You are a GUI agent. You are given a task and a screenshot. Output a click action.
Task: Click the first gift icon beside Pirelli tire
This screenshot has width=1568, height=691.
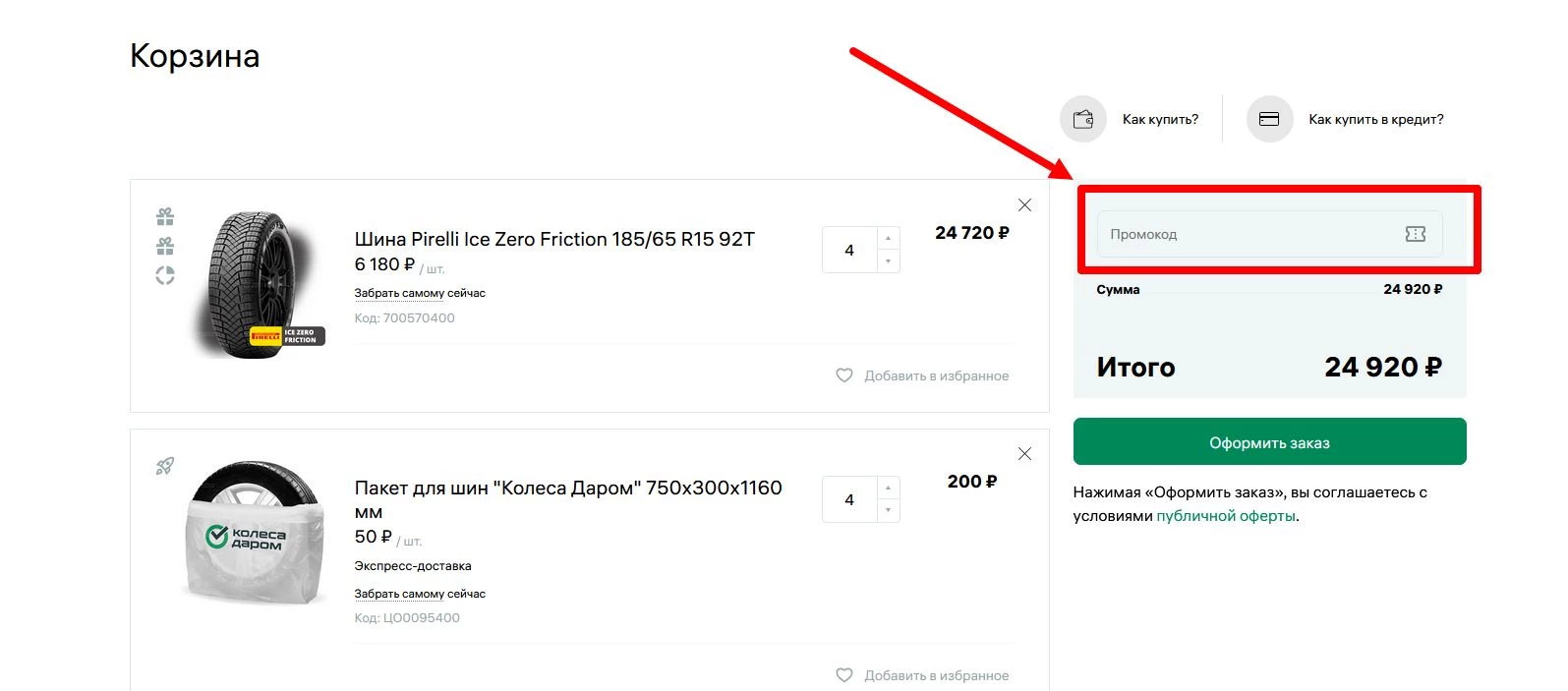point(165,216)
